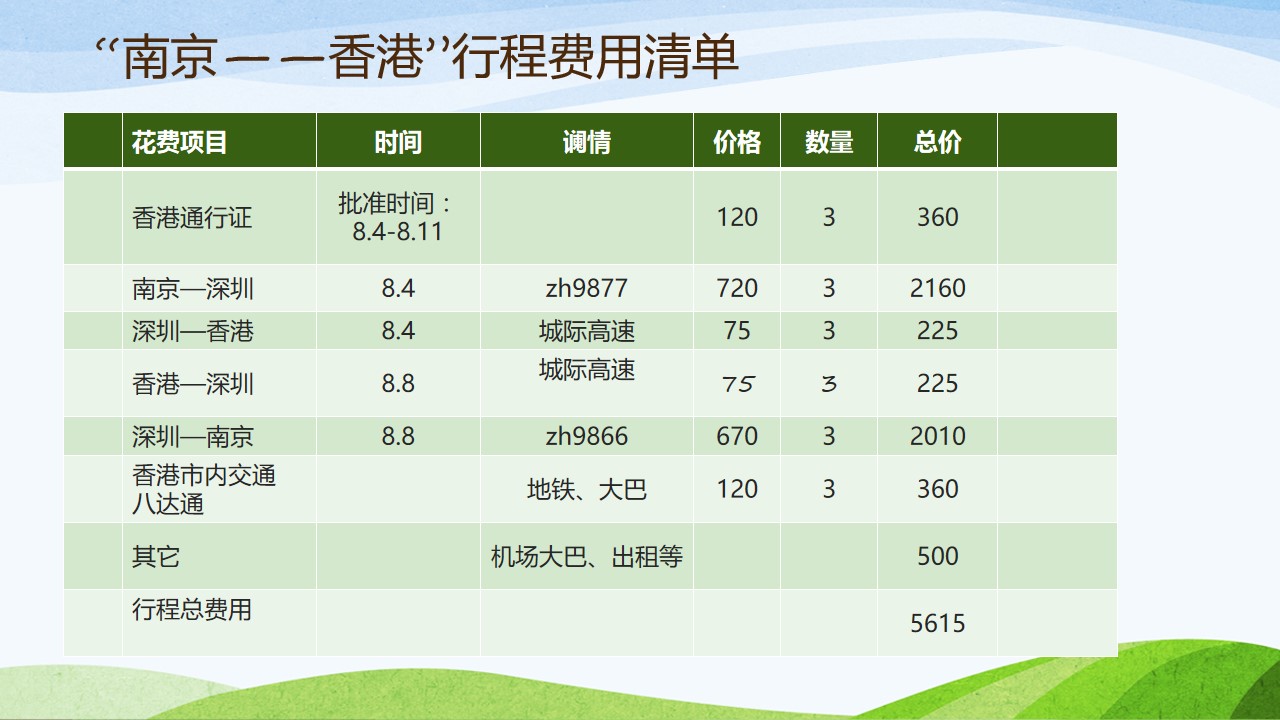Click the total cost value 5615

[x=937, y=623]
